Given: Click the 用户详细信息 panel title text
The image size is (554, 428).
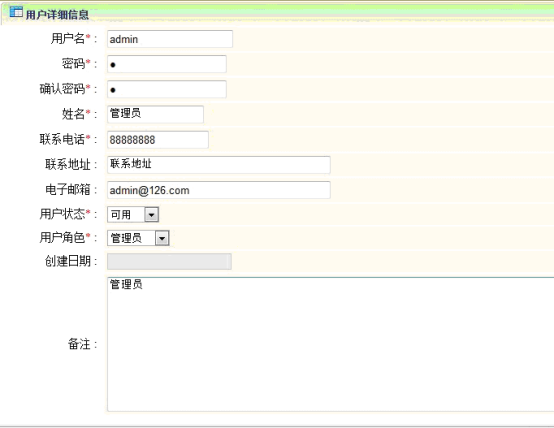Looking at the screenshot, I should pos(57,15).
